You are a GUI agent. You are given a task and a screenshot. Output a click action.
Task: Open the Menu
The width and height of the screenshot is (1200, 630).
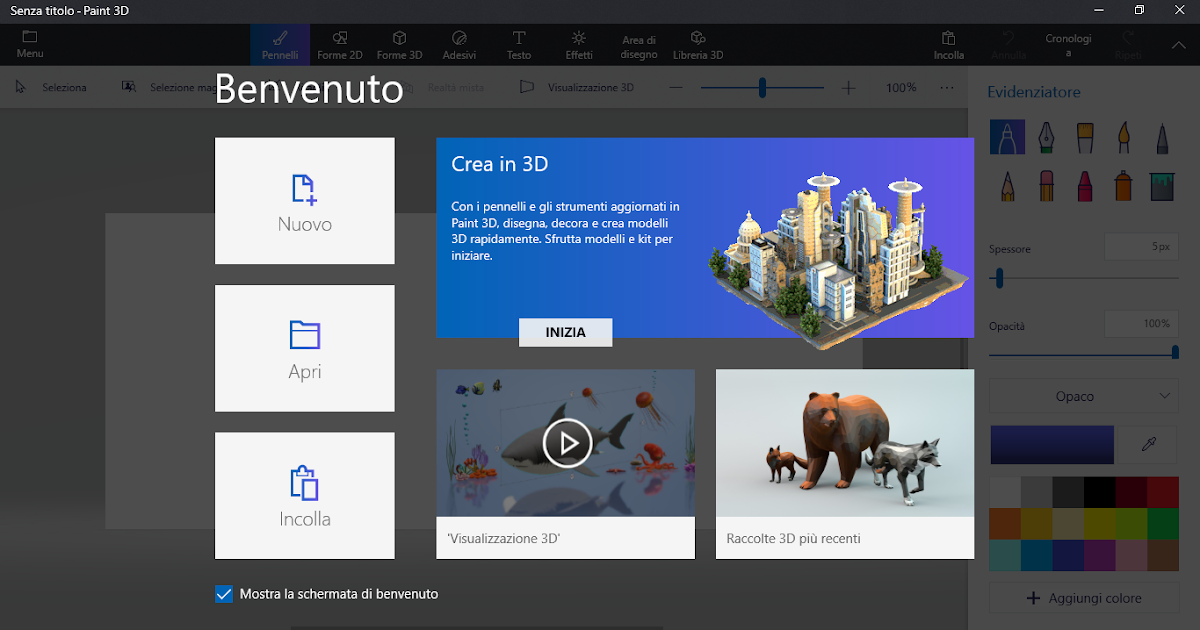click(x=29, y=44)
